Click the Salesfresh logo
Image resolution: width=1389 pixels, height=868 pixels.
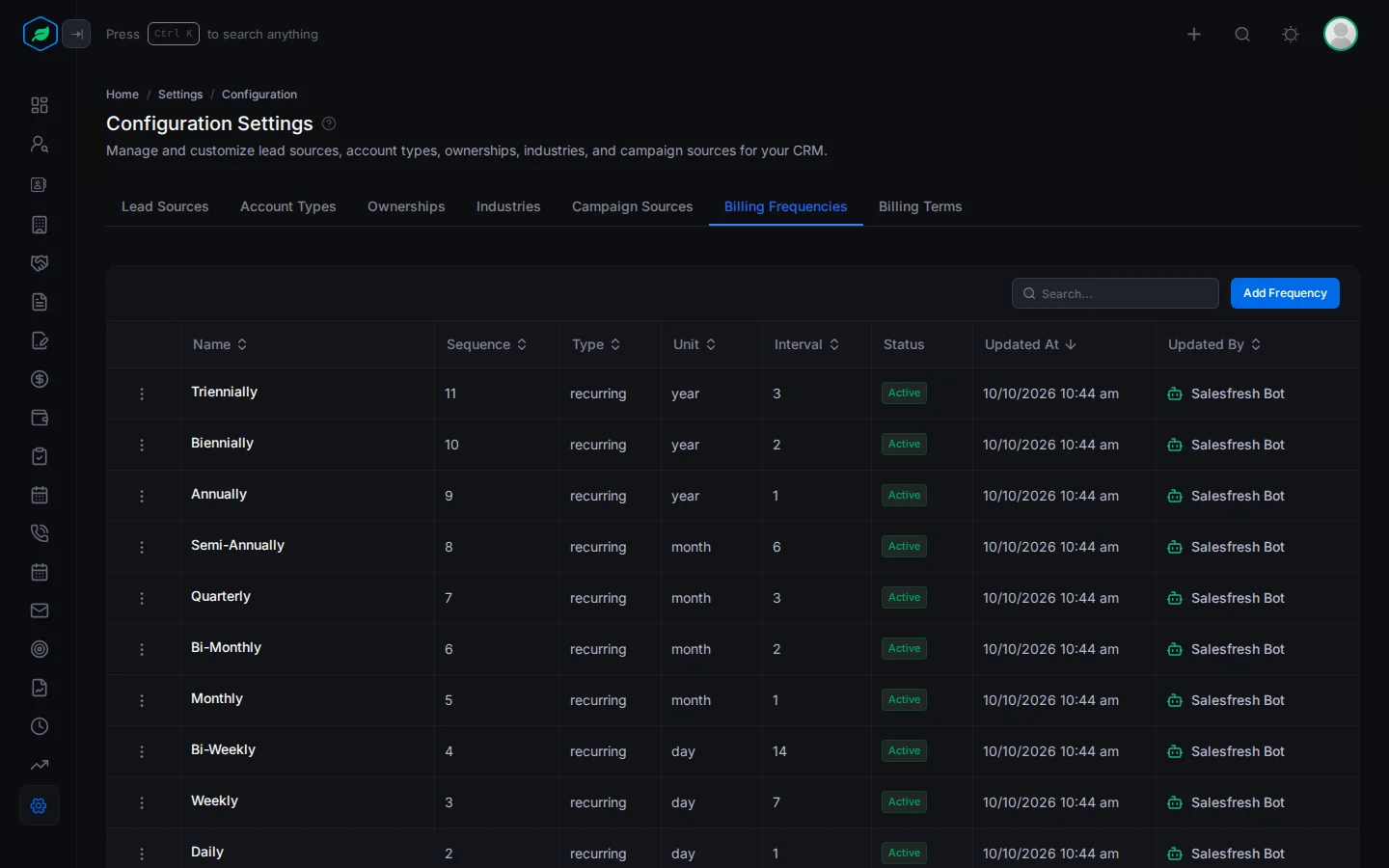[x=41, y=34]
